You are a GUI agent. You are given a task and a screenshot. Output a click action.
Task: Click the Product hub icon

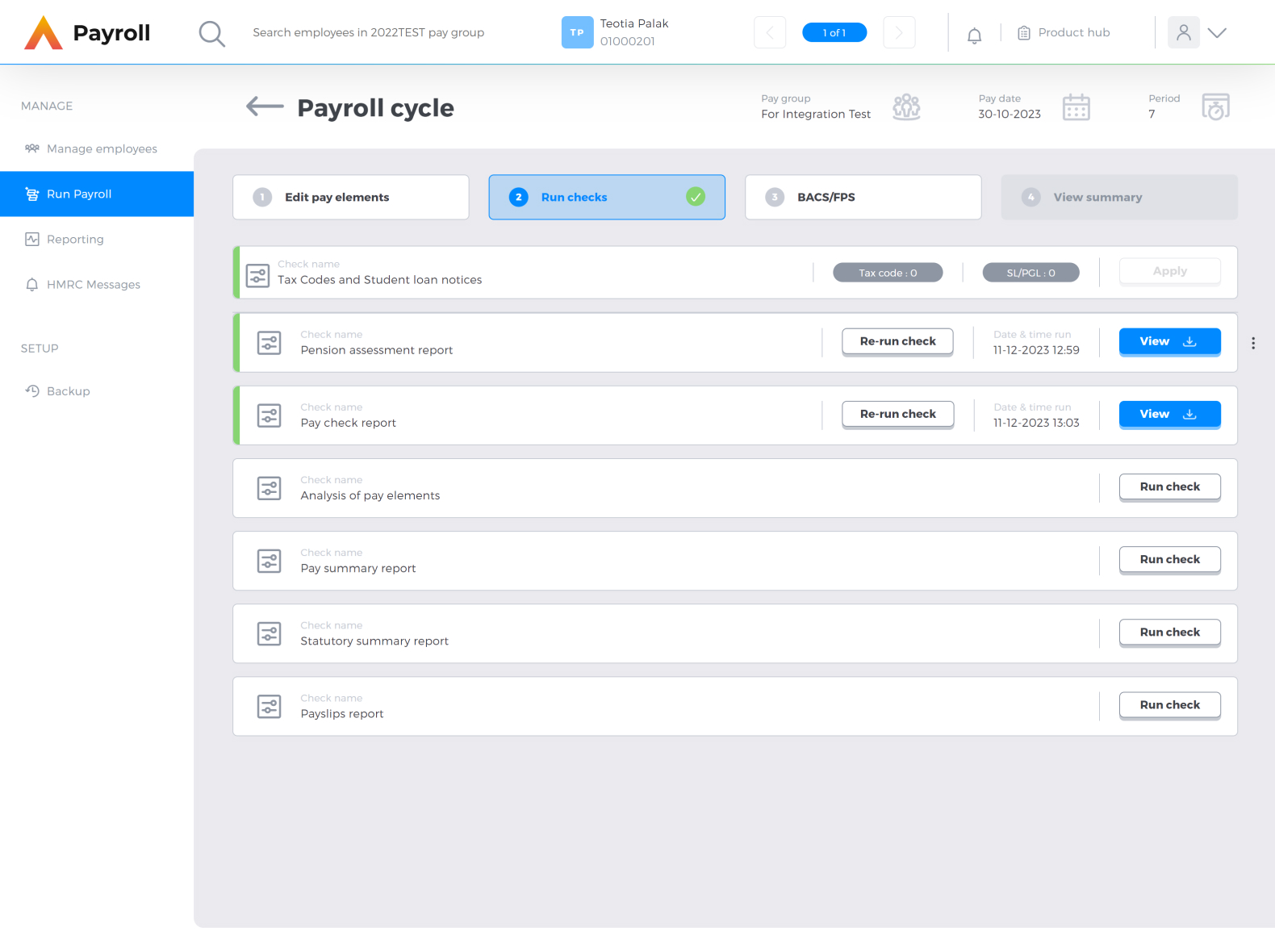point(1024,33)
